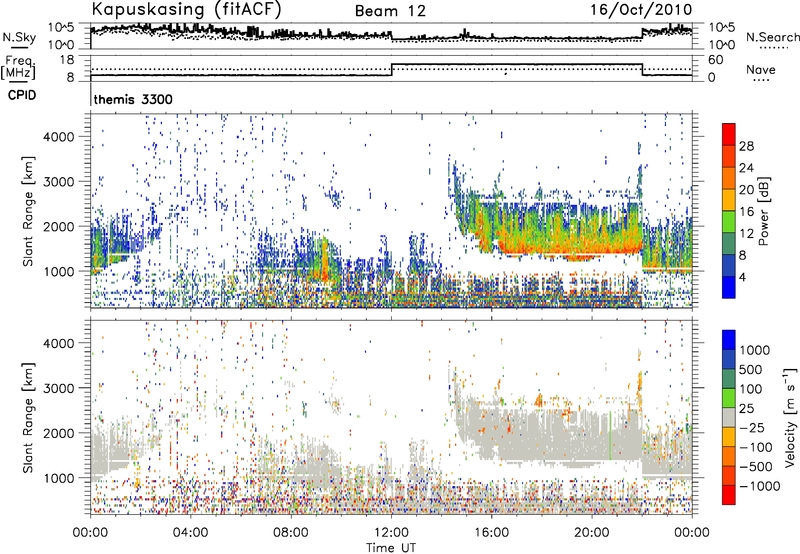Viewport: 800px width, 554px height.
Task: Click the gray segment of velocity colorbar
Action: (x=729, y=417)
